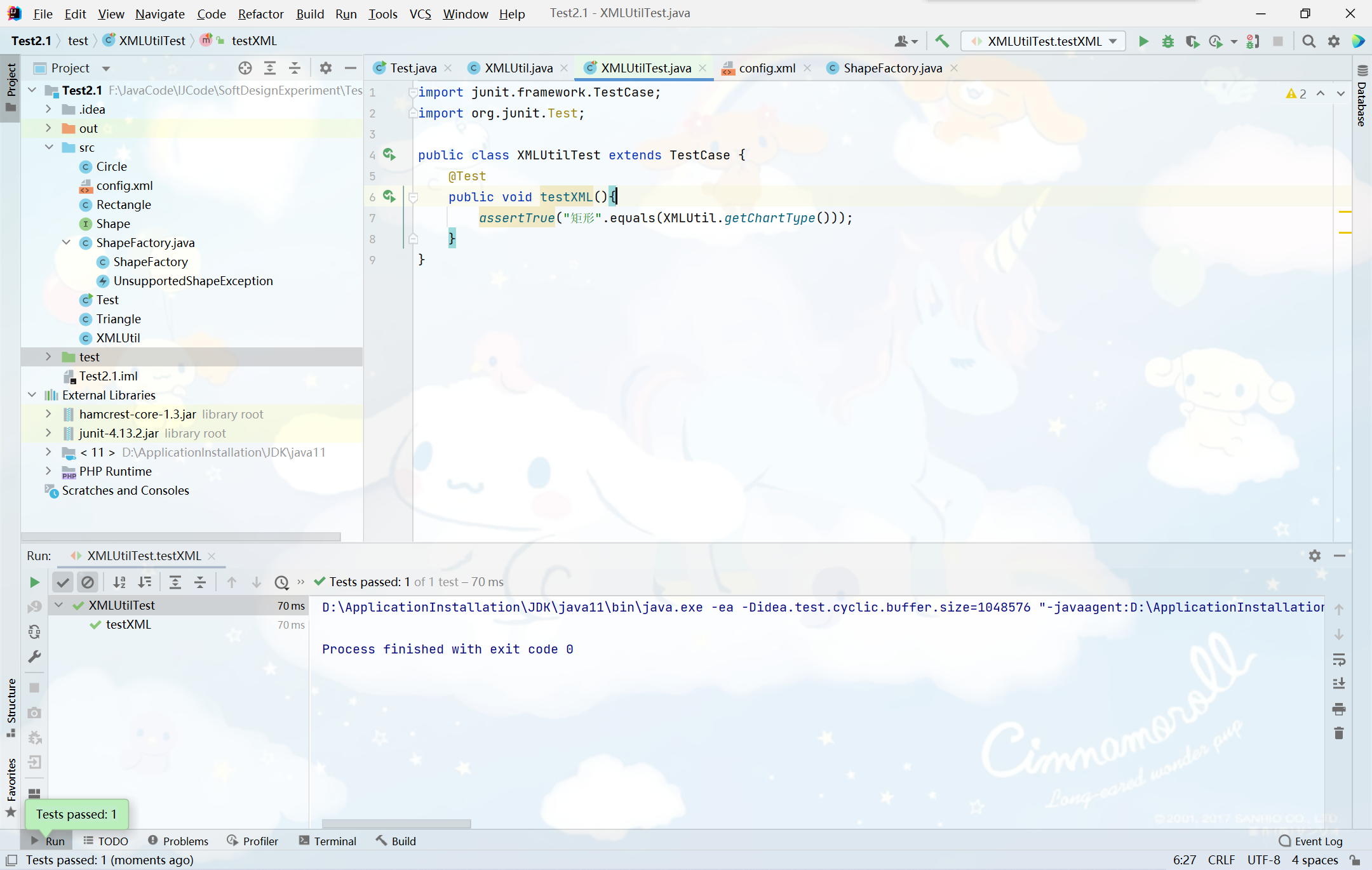Expand the test folder in Project tree
Screen dimensions: 1372x870
click(x=47, y=357)
